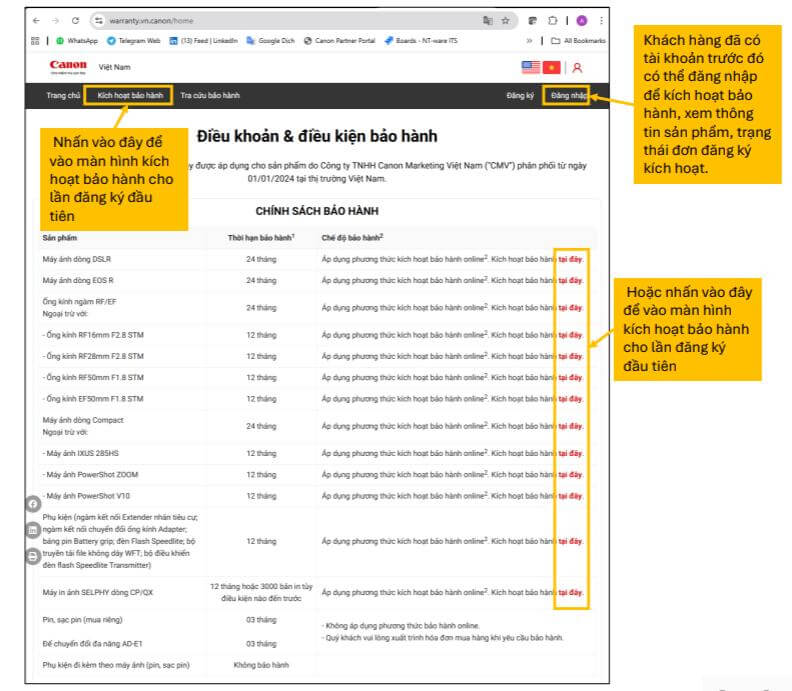Show more bookmarks with the chevron
Screen dimensions: 792x691
coord(529,41)
